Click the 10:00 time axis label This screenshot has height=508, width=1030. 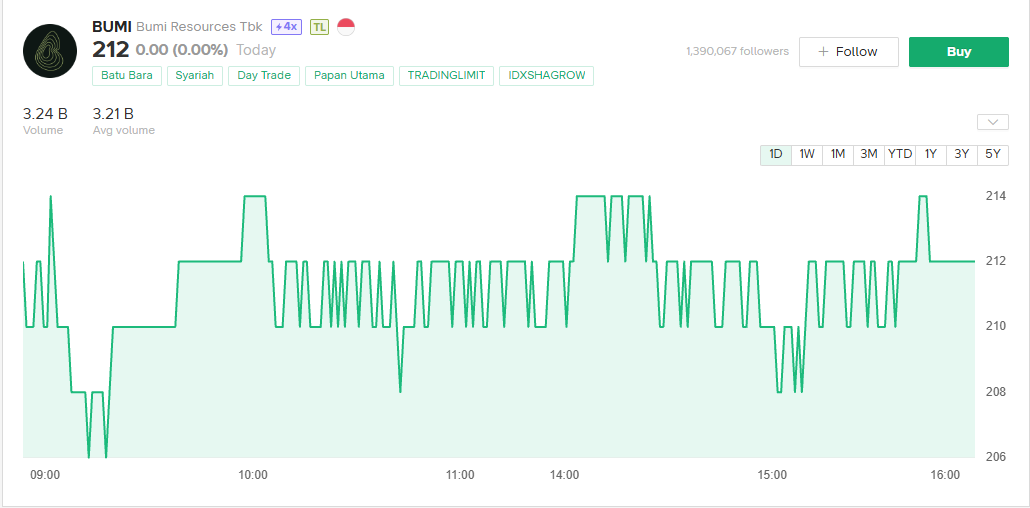pos(253,474)
